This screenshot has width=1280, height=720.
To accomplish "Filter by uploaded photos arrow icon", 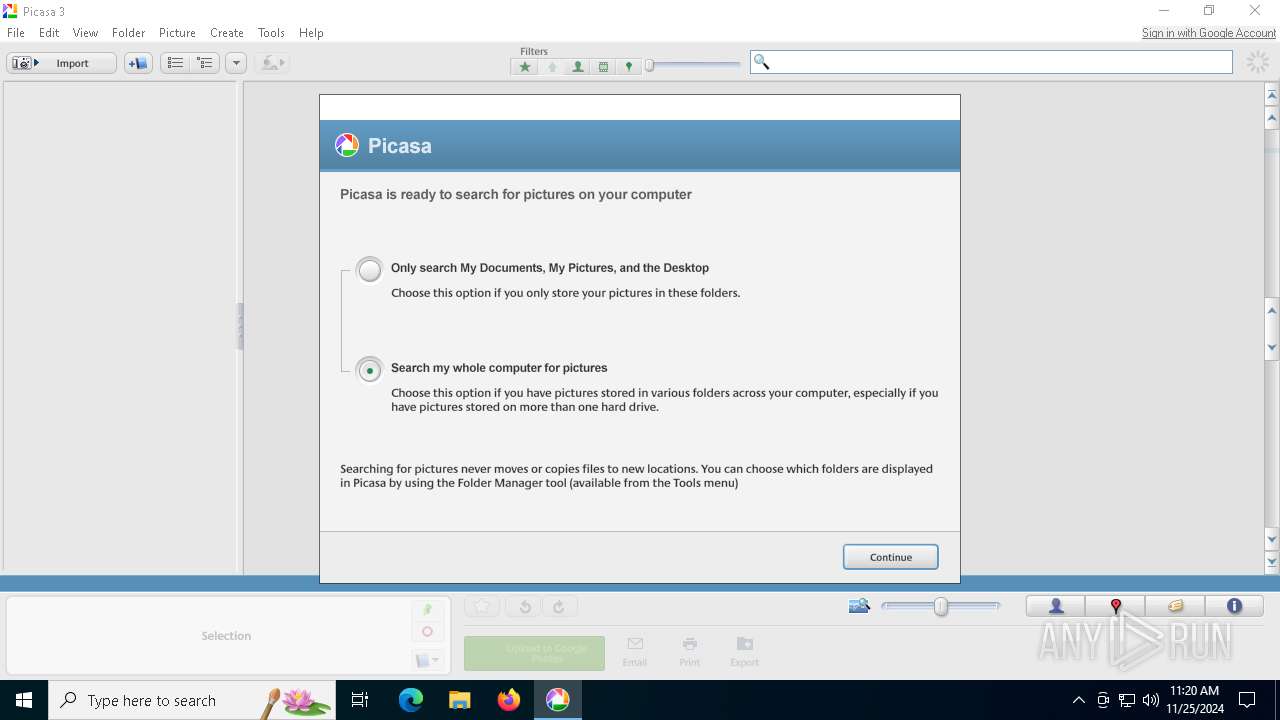I will tap(551, 67).
